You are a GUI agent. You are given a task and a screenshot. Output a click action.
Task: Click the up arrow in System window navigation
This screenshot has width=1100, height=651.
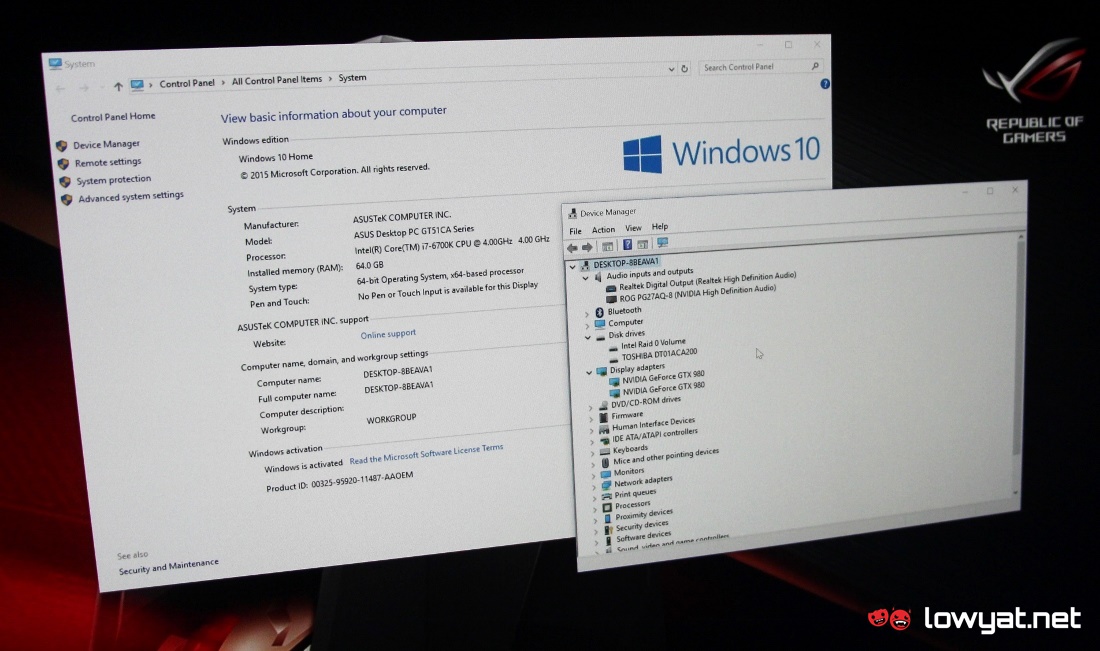(119, 86)
